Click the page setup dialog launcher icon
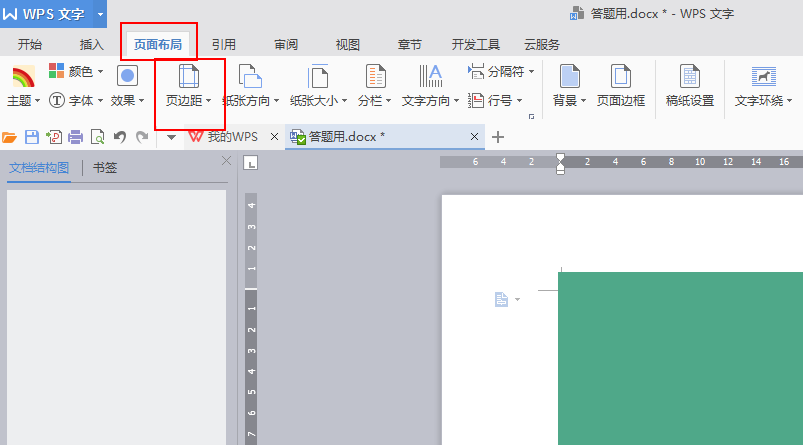Viewport: 803px width, 445px height. click(532, 117)
